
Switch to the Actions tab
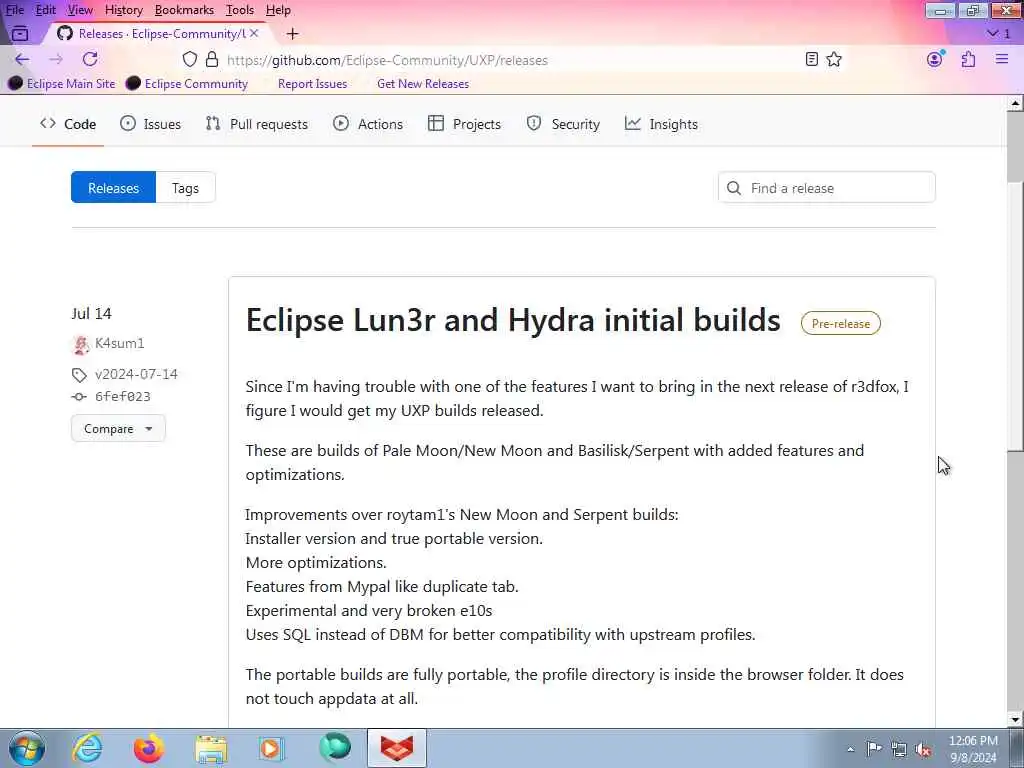tap(368, 124)
